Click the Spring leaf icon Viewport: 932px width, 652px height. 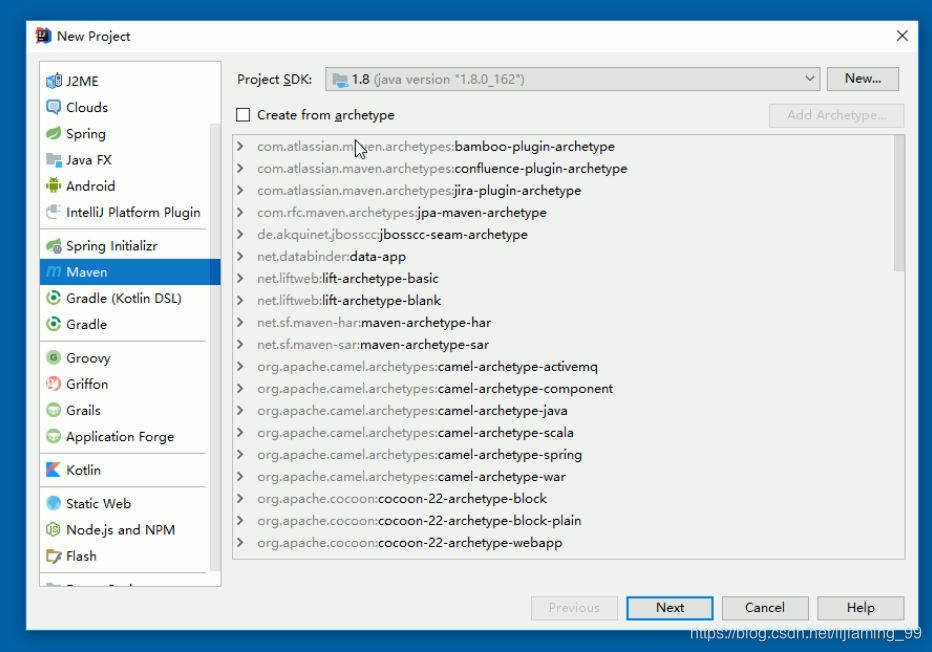(x=53, y=133)
